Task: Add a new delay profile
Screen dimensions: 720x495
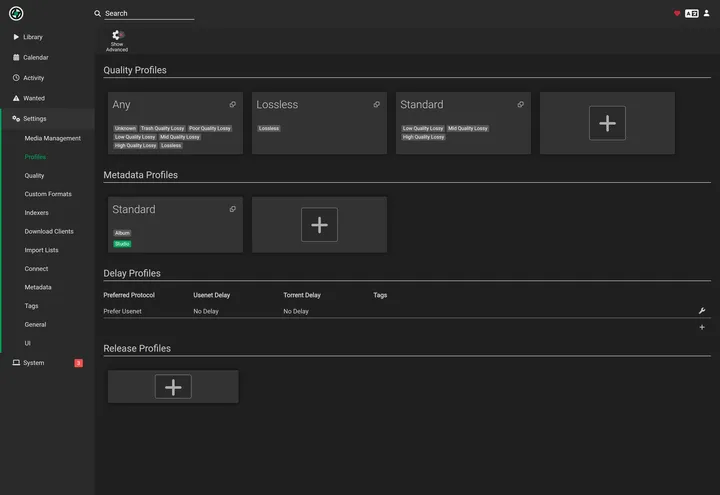Action: pos(702,327)
